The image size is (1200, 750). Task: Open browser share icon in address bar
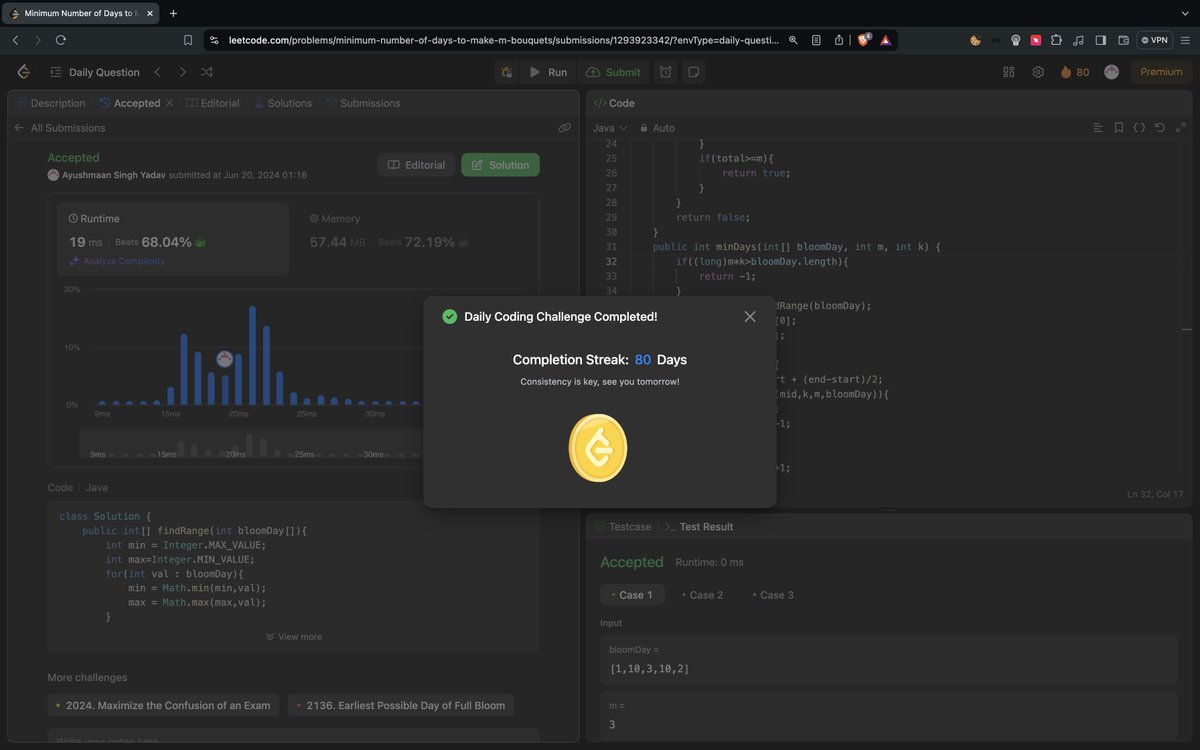tap(839, 40)
